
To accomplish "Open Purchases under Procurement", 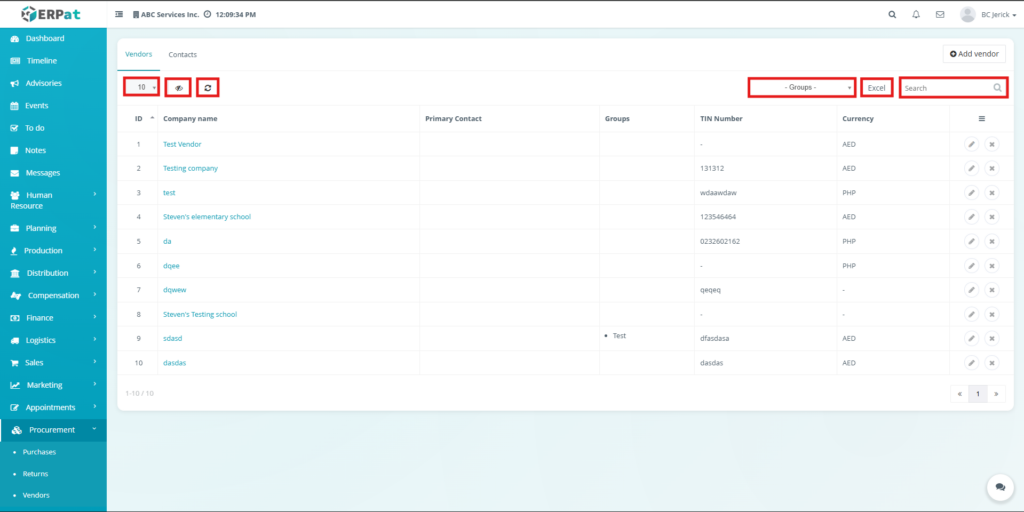I will [x=39, y=452].
